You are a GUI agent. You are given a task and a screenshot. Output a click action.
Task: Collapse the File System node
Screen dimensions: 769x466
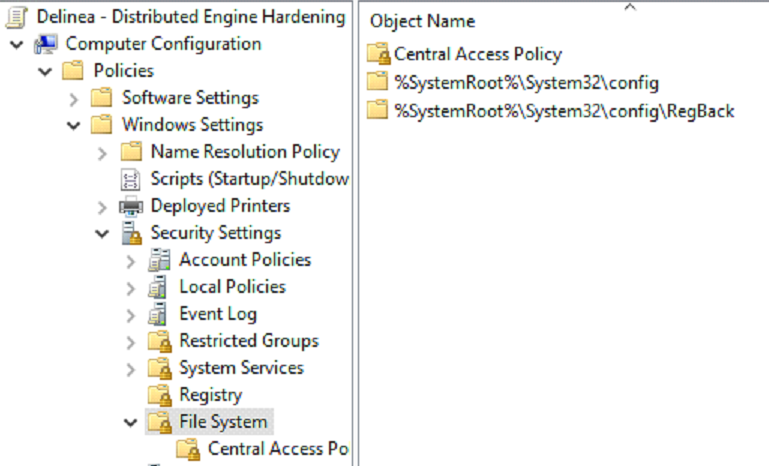click(x=130, y=422)
